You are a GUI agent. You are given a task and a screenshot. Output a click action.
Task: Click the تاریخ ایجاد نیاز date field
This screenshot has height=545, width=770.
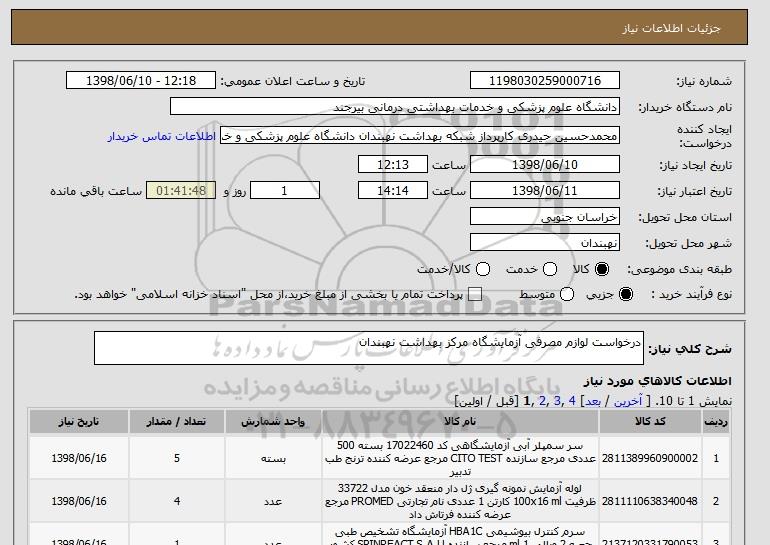pos(545,164)
